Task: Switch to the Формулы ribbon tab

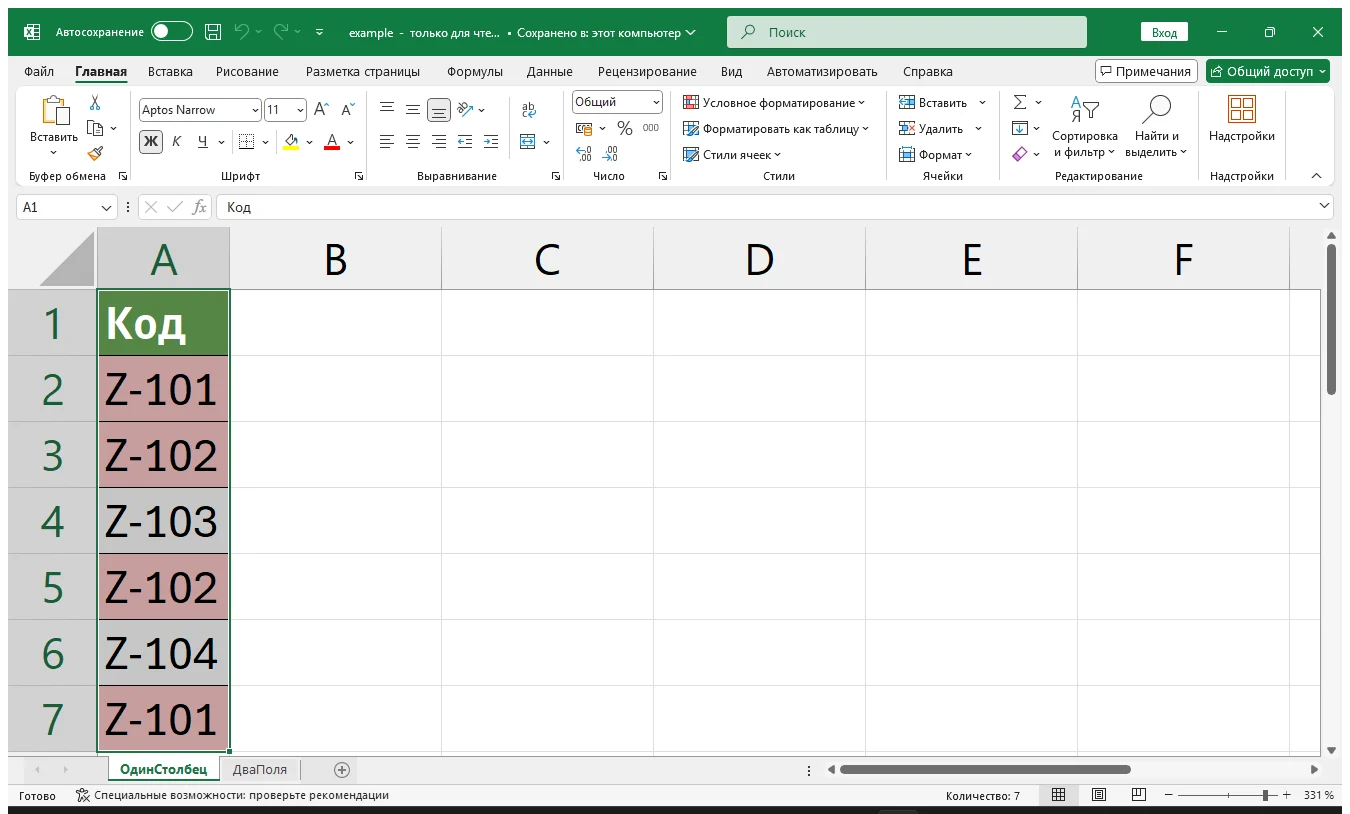Action: click(x=475, y=71)
